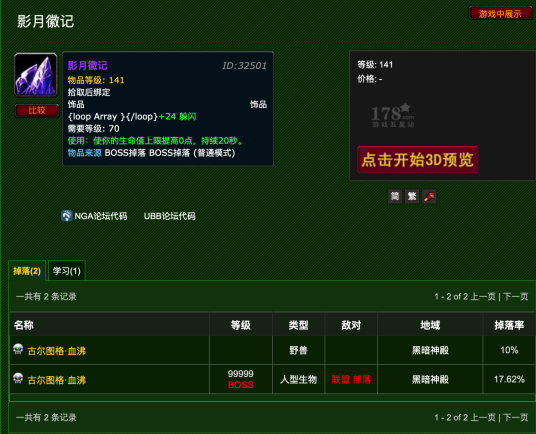Click the 人型生物 type cell
This screenshot has height=434, width=536.
(298, 379)
